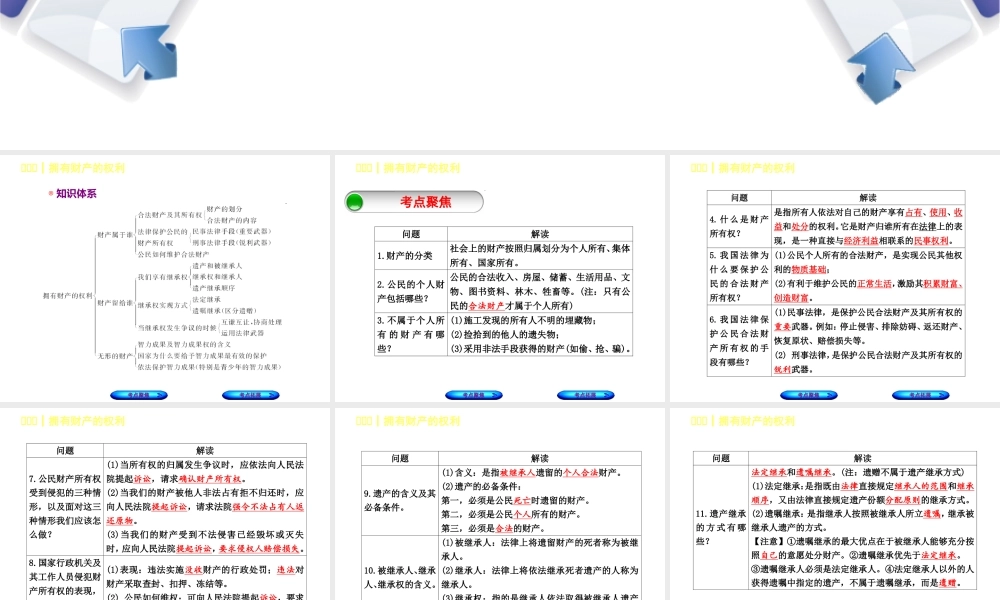Viewport: 1000px width, 600px height.
Task: Click cell 8.国家行政机关及其工作人员侵犯财产所有权
Action: pyautogui.click(x=65, y=578)
